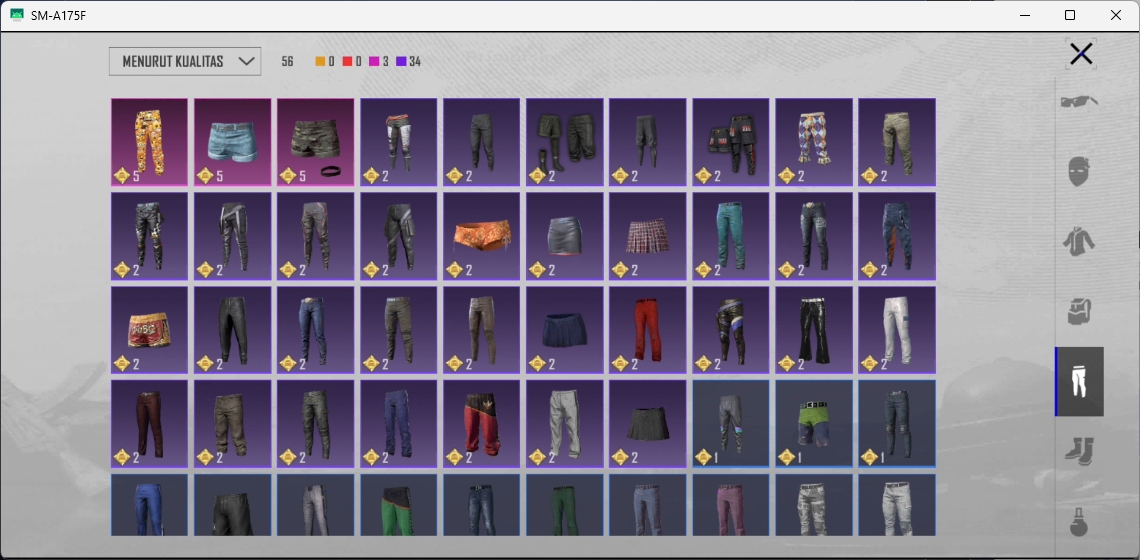The height and width of the screenshot is (560, 1140).
Task: Click the red quality count indicator
Action: [352, 62]
